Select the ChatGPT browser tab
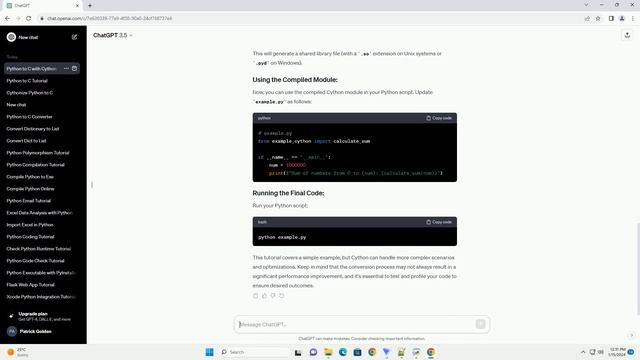 click(x=42, y=6)
